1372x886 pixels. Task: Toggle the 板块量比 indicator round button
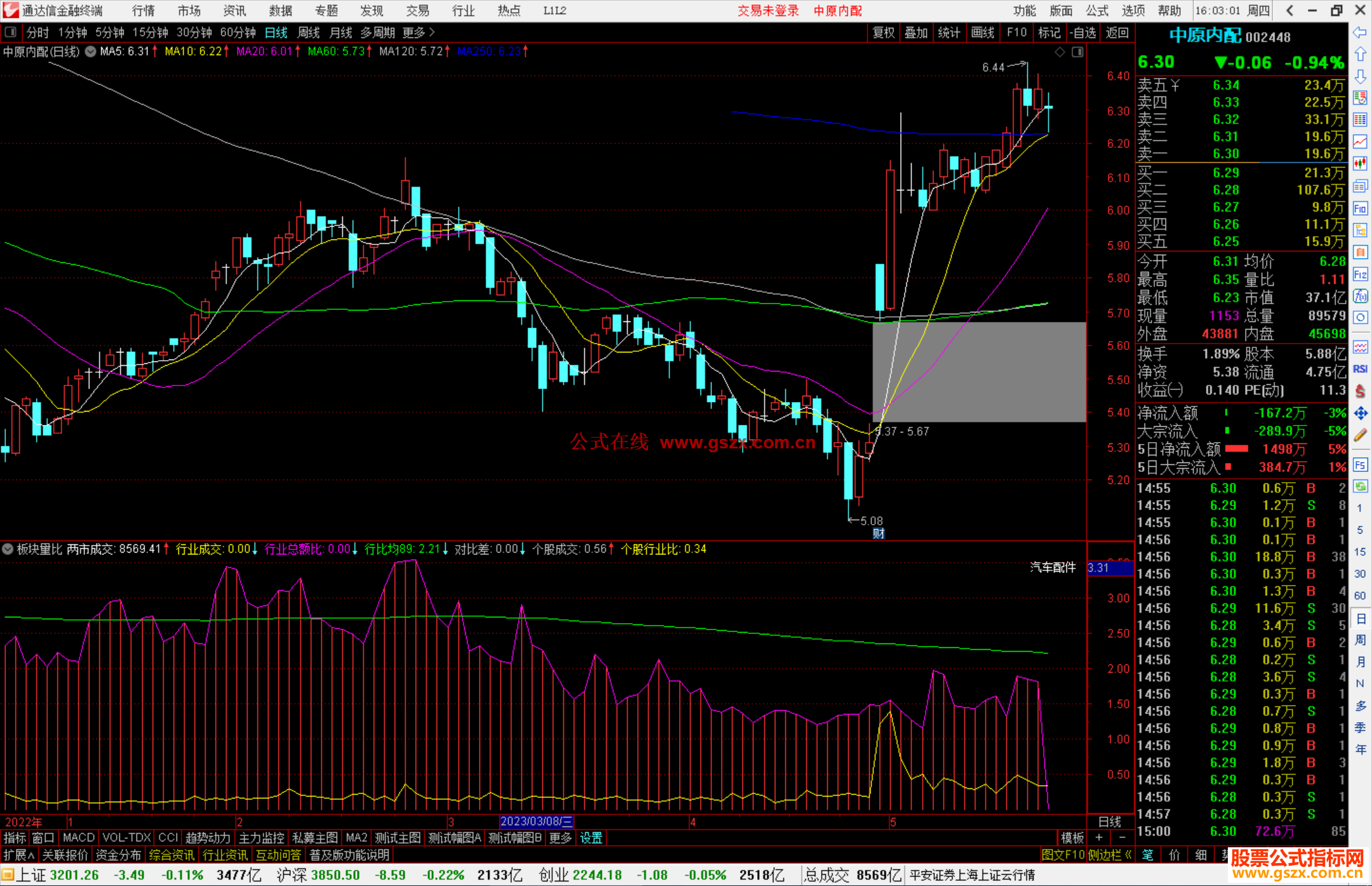(x=8, y=549)
